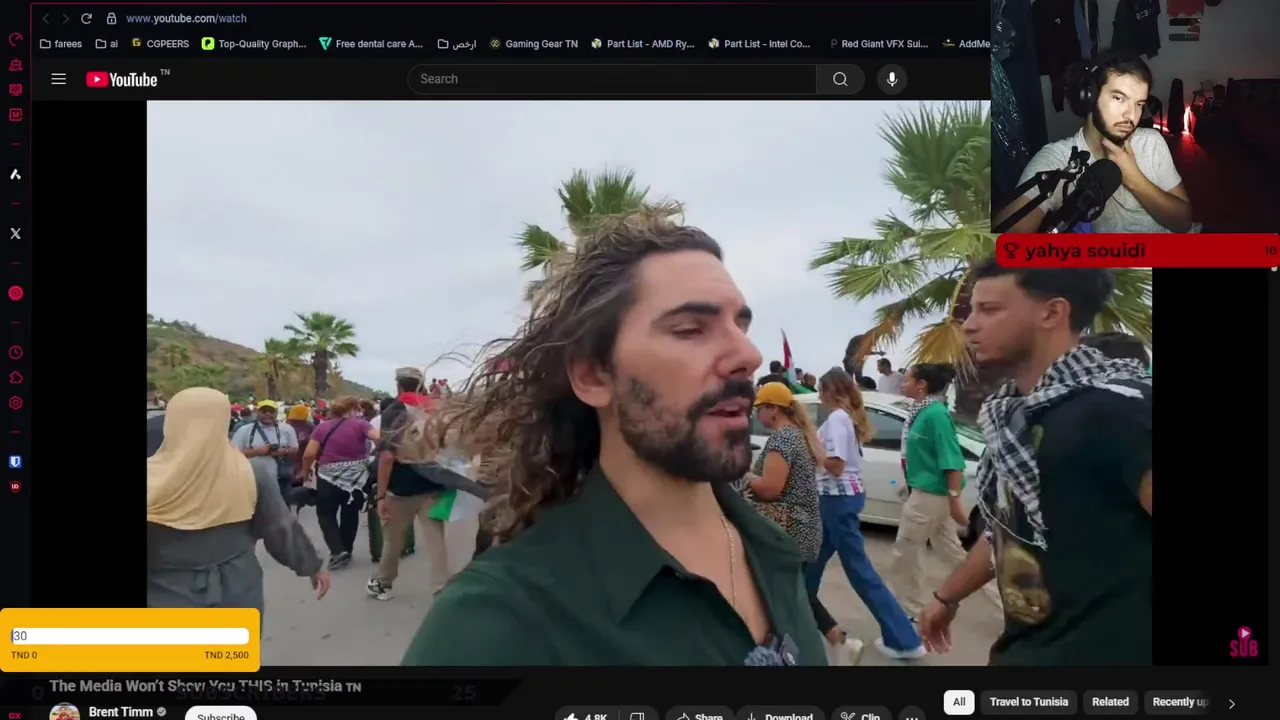Image resolution: width=1280 pixels, height=720 pixels.
Task: Select the All chip
Action: pyautogui.click(x=959, y=702)
